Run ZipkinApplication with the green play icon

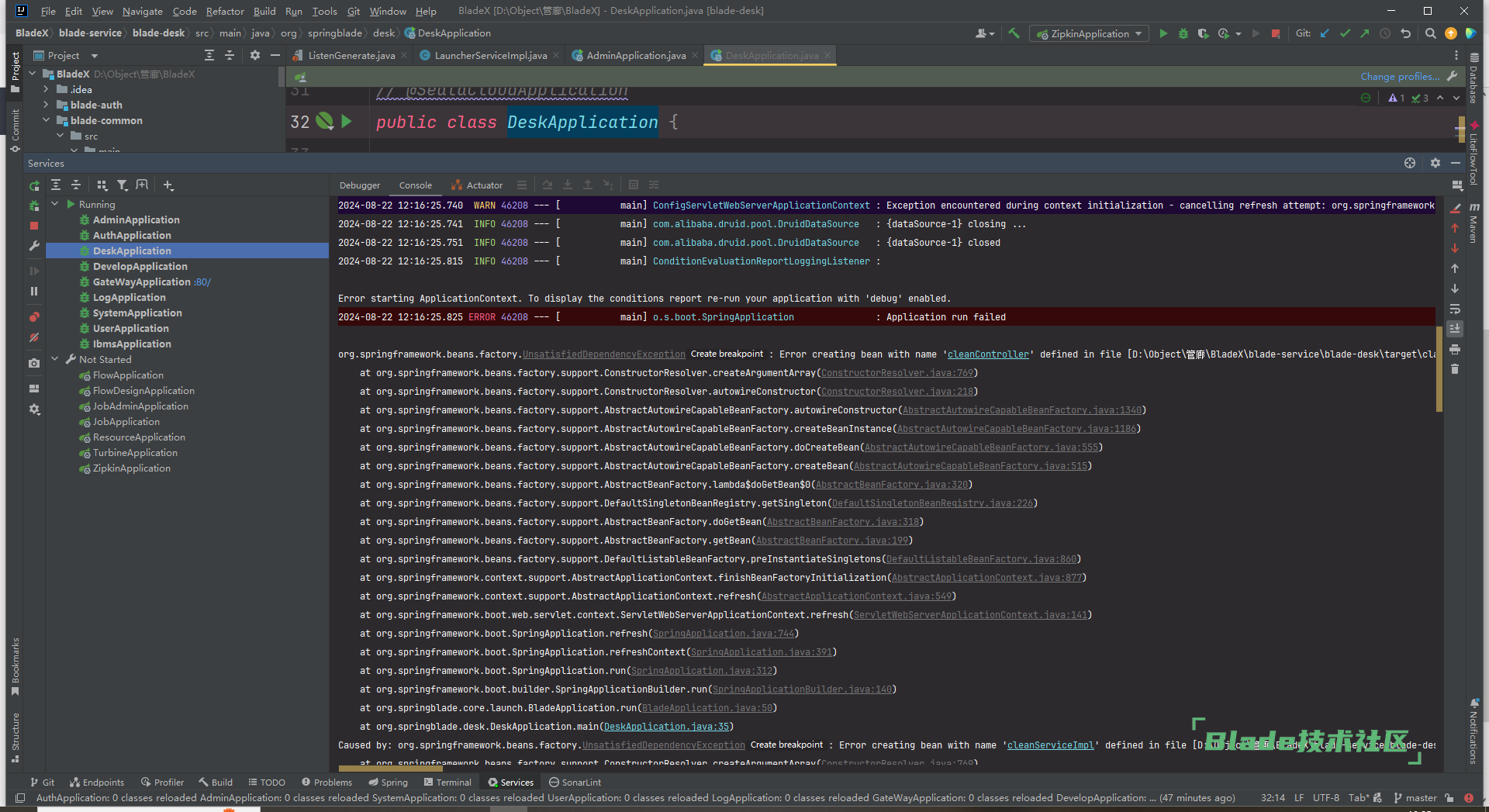(1163, 33)
